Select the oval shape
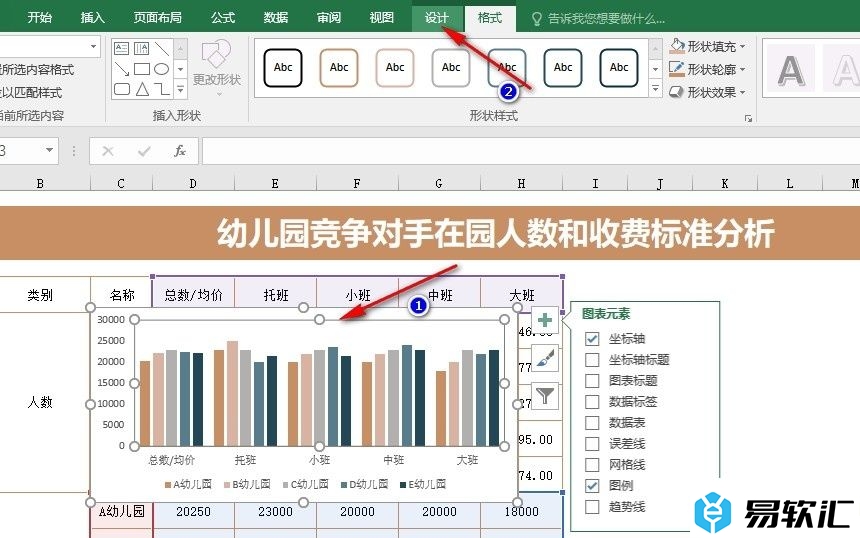 162,69
